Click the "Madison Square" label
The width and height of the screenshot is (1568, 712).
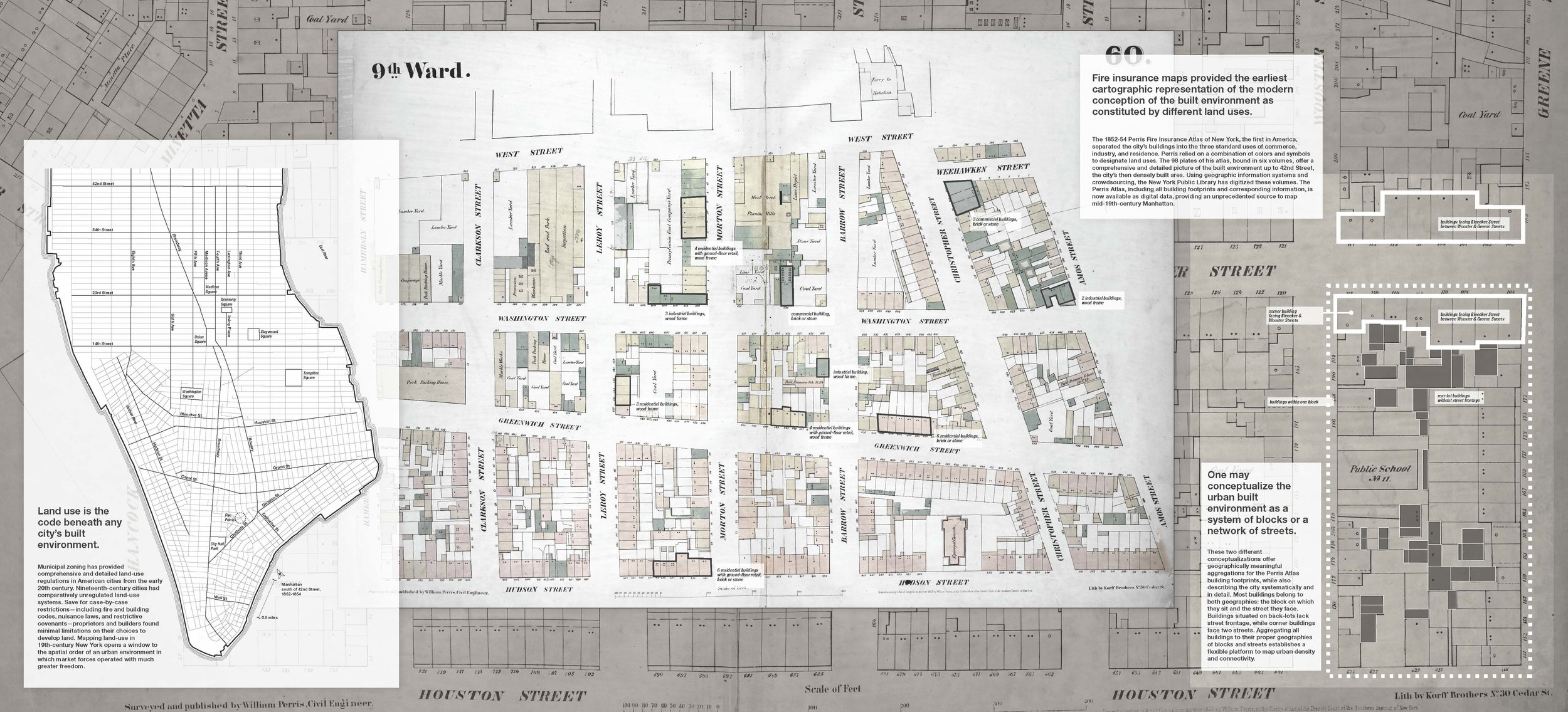pyautogui.click(x=213, y=288)
